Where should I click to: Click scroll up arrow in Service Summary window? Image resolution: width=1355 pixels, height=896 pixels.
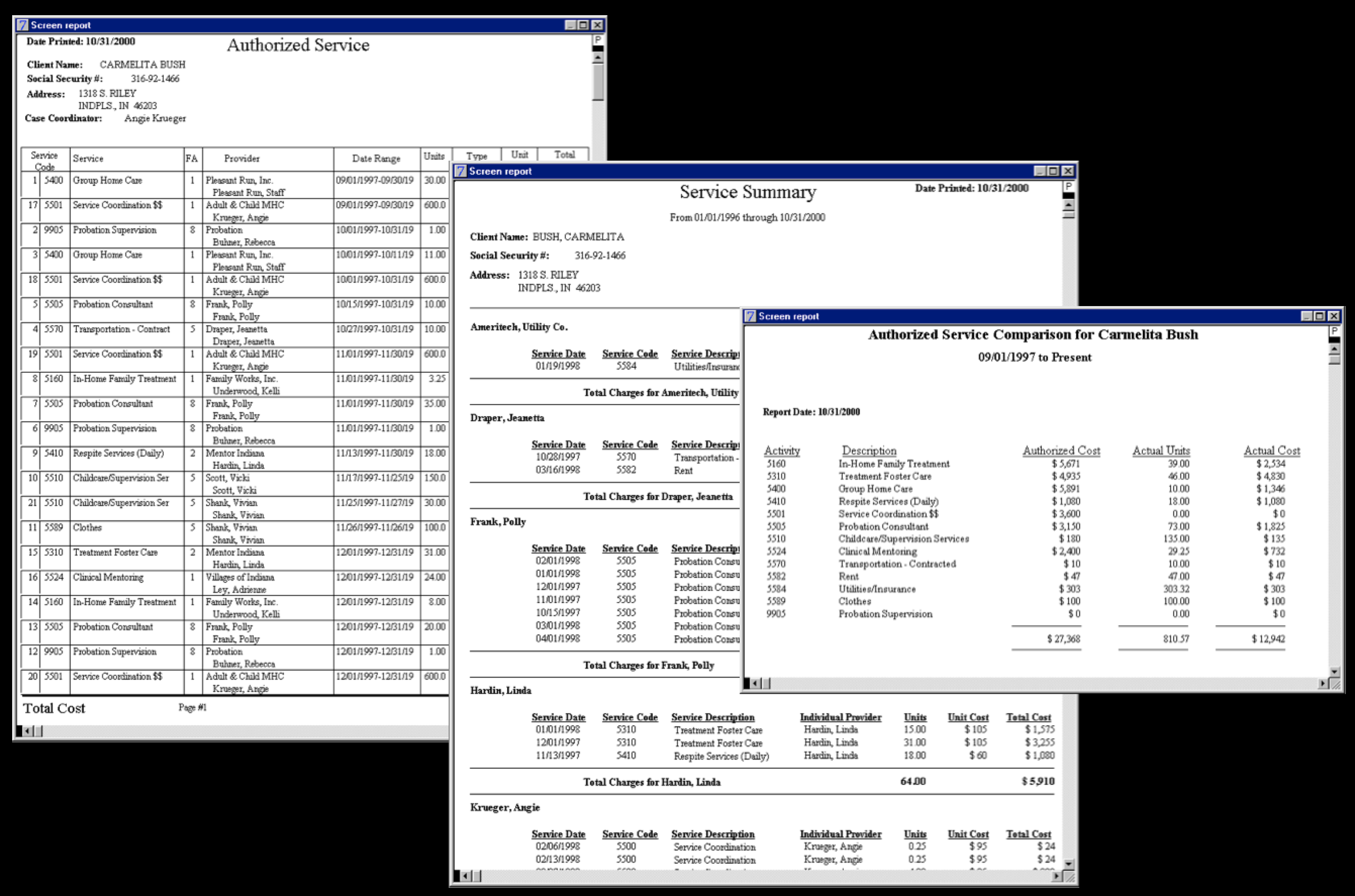click(1068, 205)
